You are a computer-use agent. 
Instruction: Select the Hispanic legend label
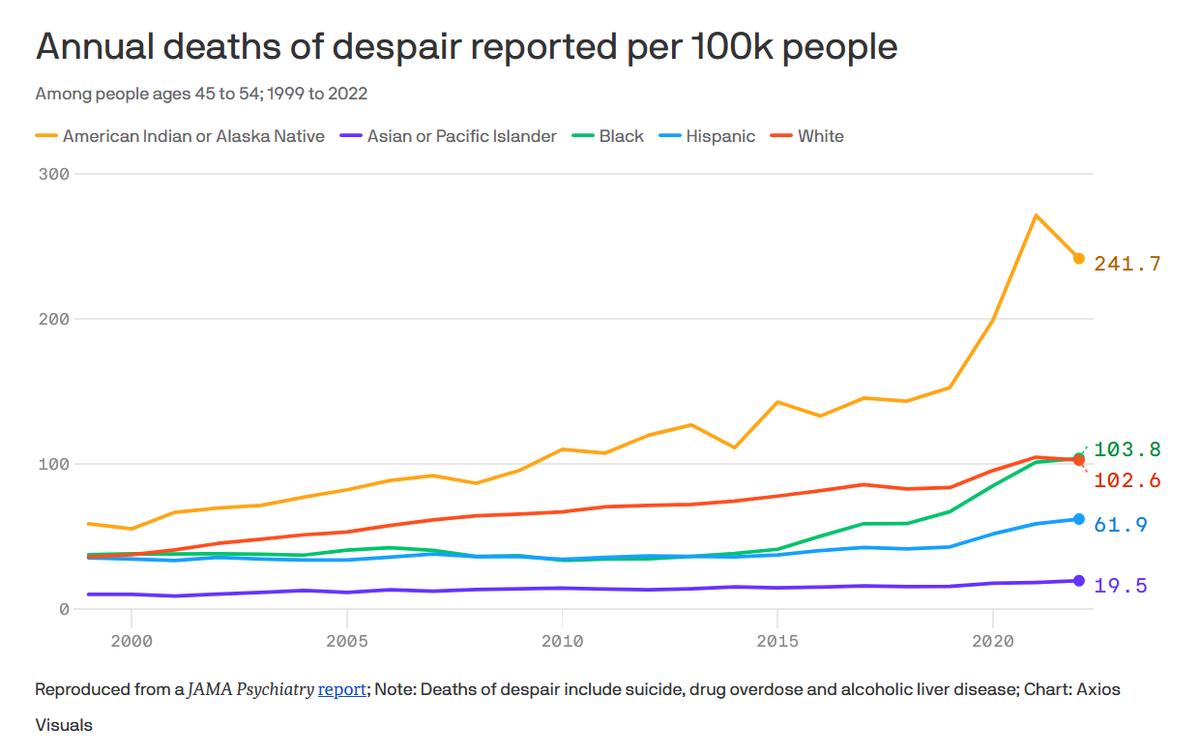click(x=720, y=136)
